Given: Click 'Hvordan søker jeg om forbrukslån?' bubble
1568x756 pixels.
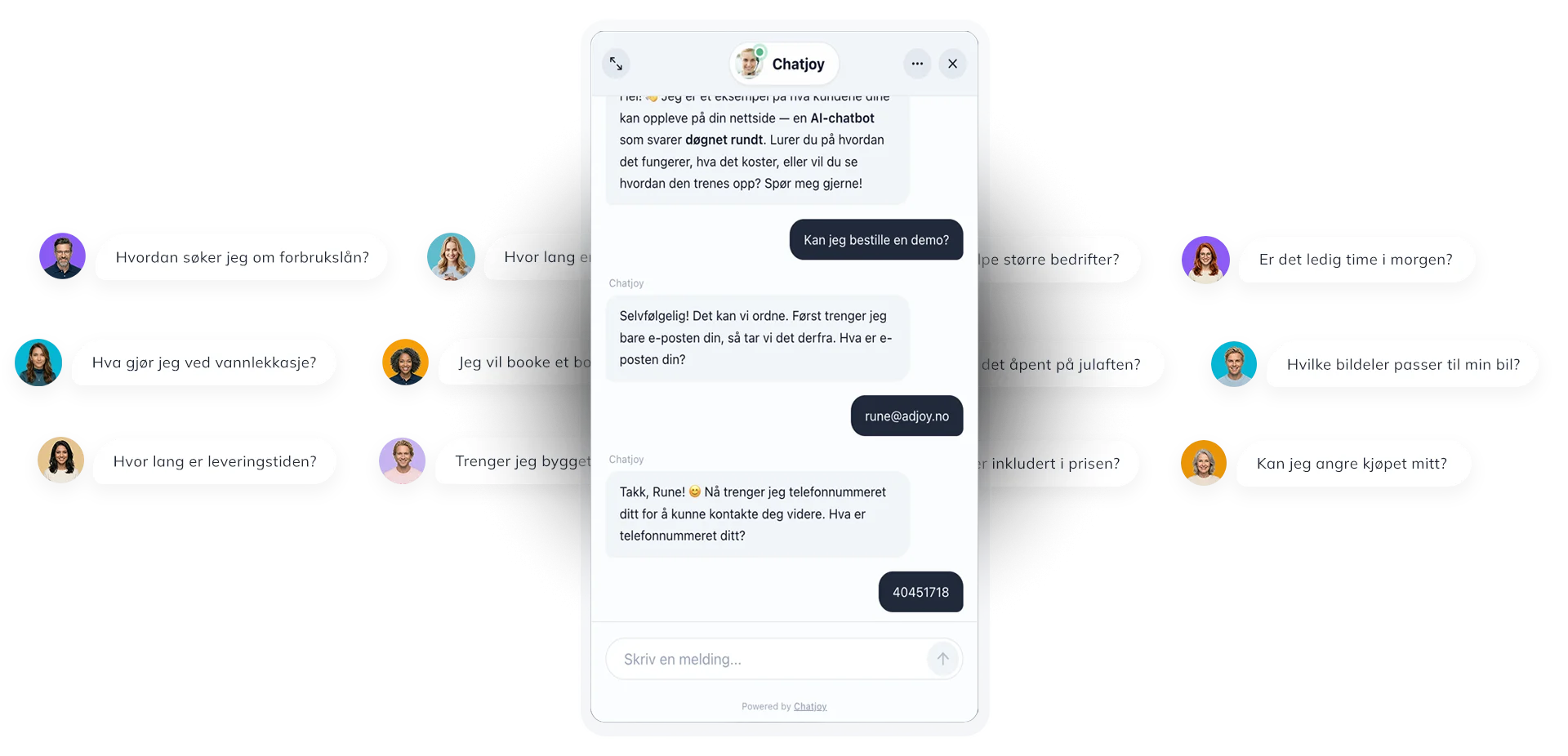Looking at the screenshot, I should pyautogui.click(x=242, y=257).
